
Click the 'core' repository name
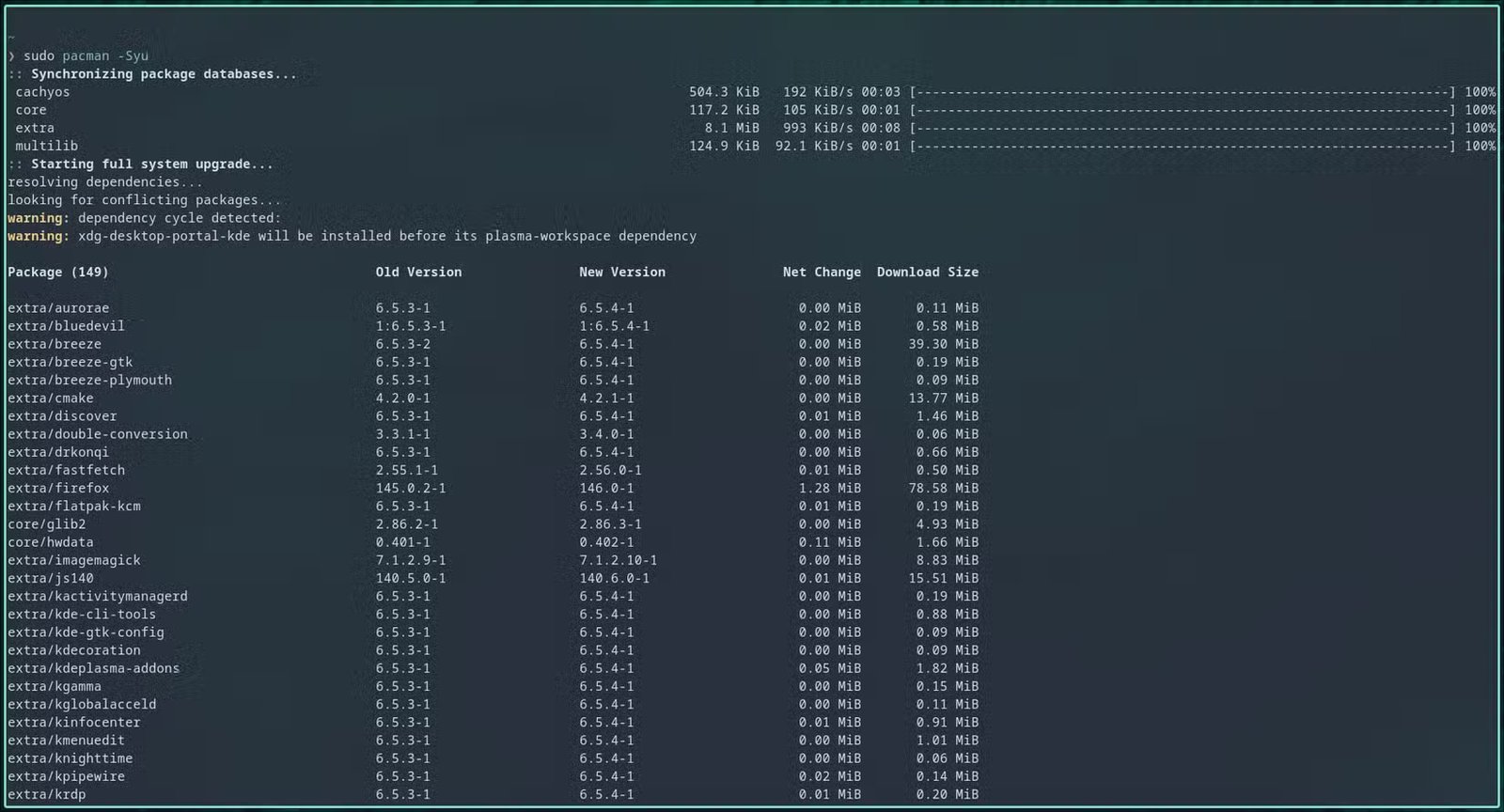click(31, 110)
